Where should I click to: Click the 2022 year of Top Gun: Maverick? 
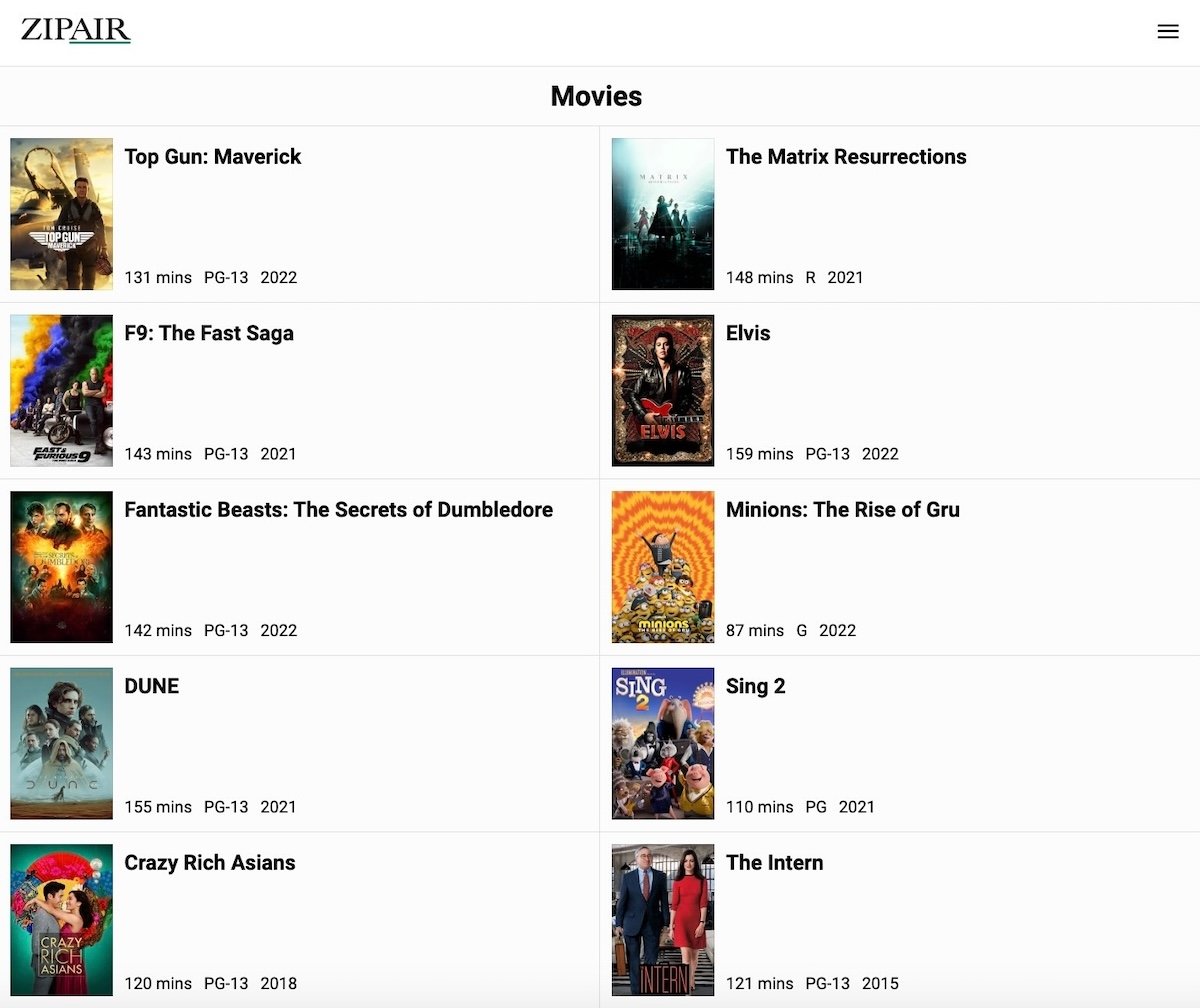[279, 278]
